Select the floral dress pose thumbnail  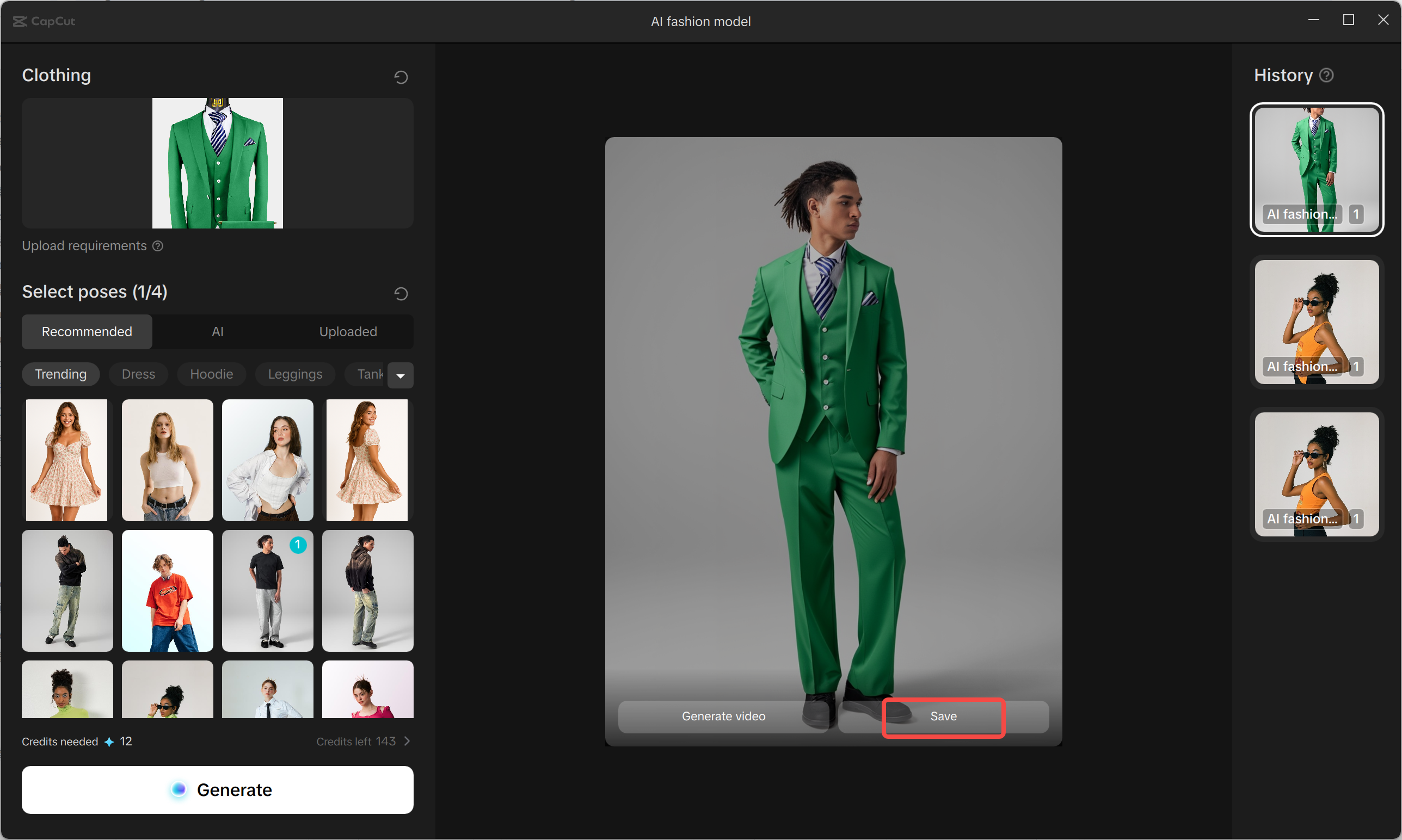(x=67, y=460)
